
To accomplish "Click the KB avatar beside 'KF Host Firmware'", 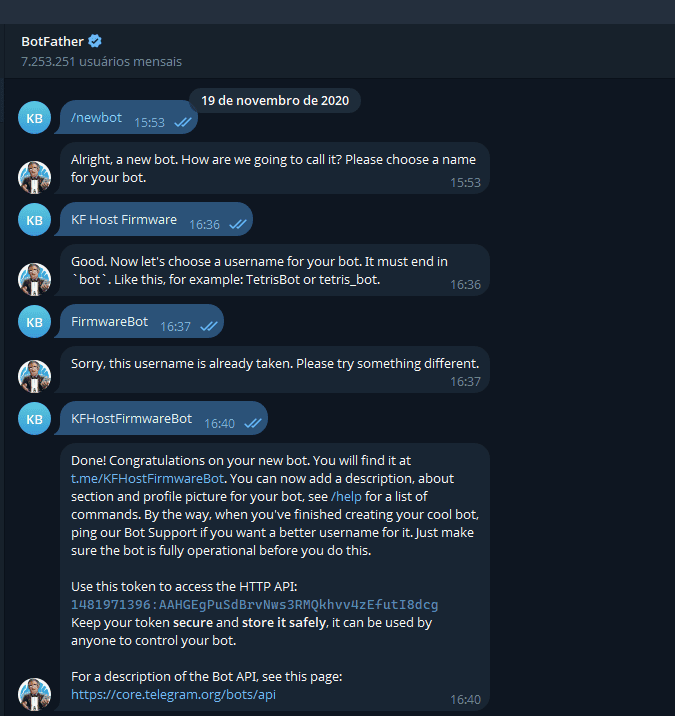I will (34, 220).
